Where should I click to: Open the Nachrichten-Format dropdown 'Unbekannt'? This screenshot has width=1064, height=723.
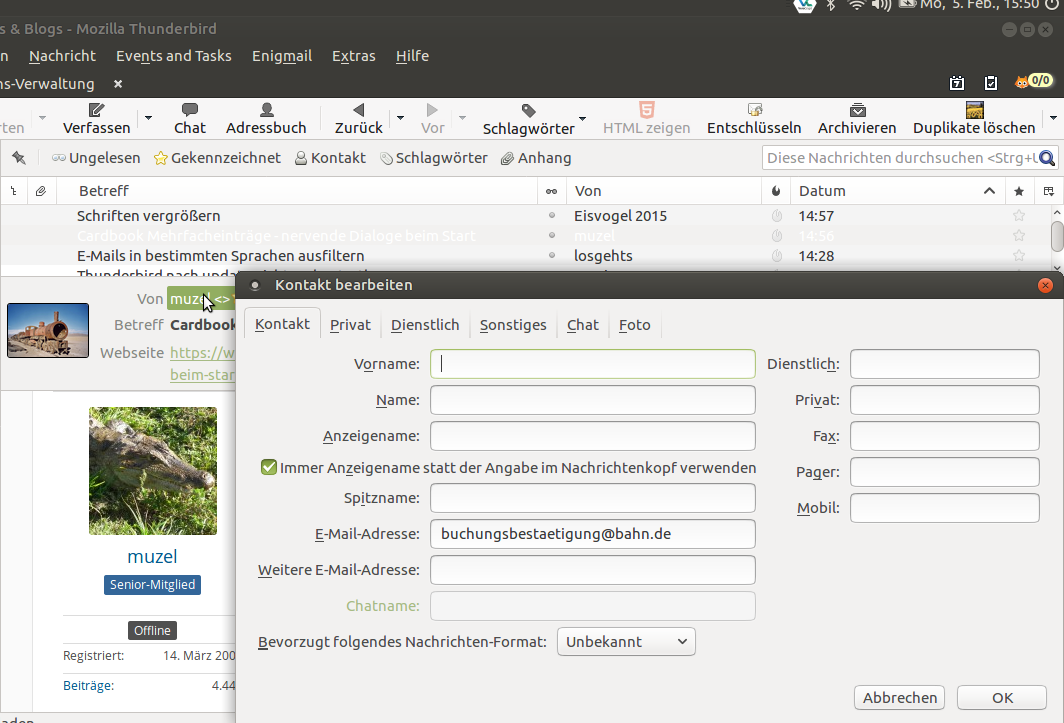626,641
